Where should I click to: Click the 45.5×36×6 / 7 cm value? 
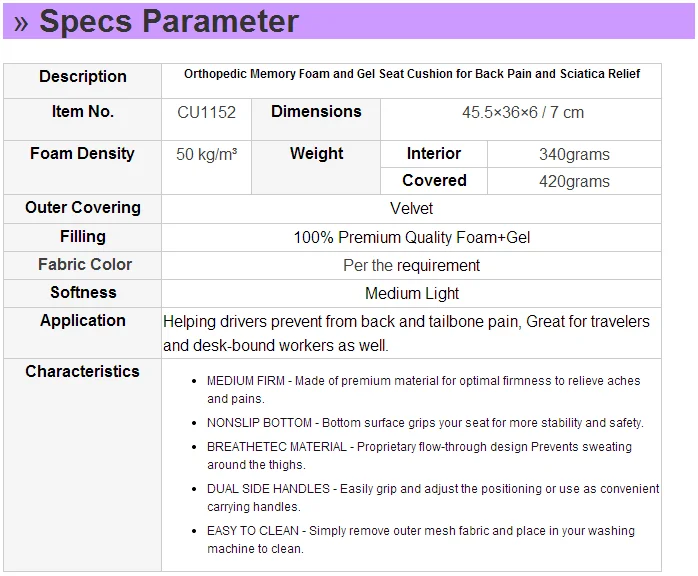point(522,113)
